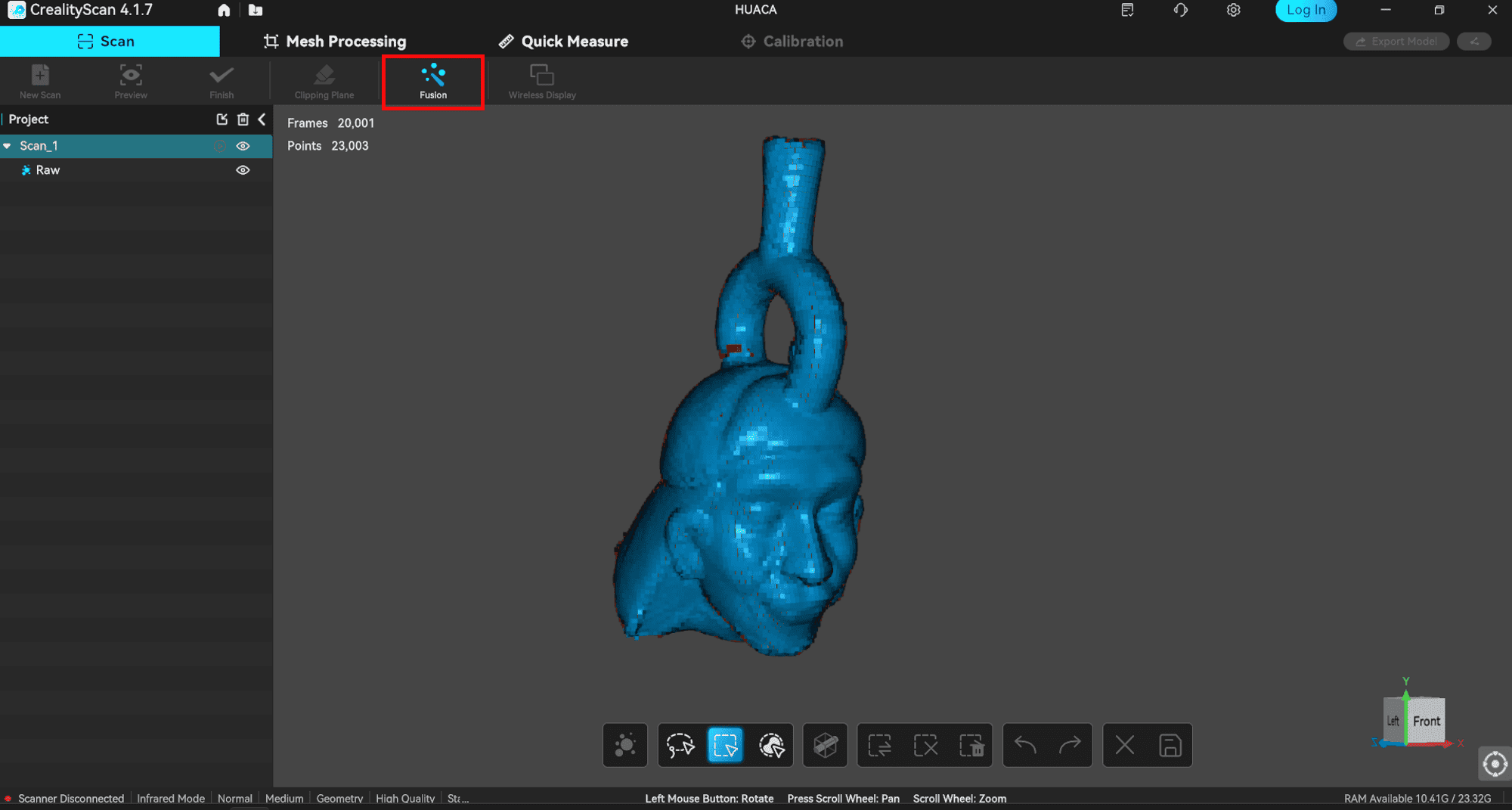This screenshot has width=1512, height=810.
Task: Click the Export Model button
Action: pos(1396,42)
